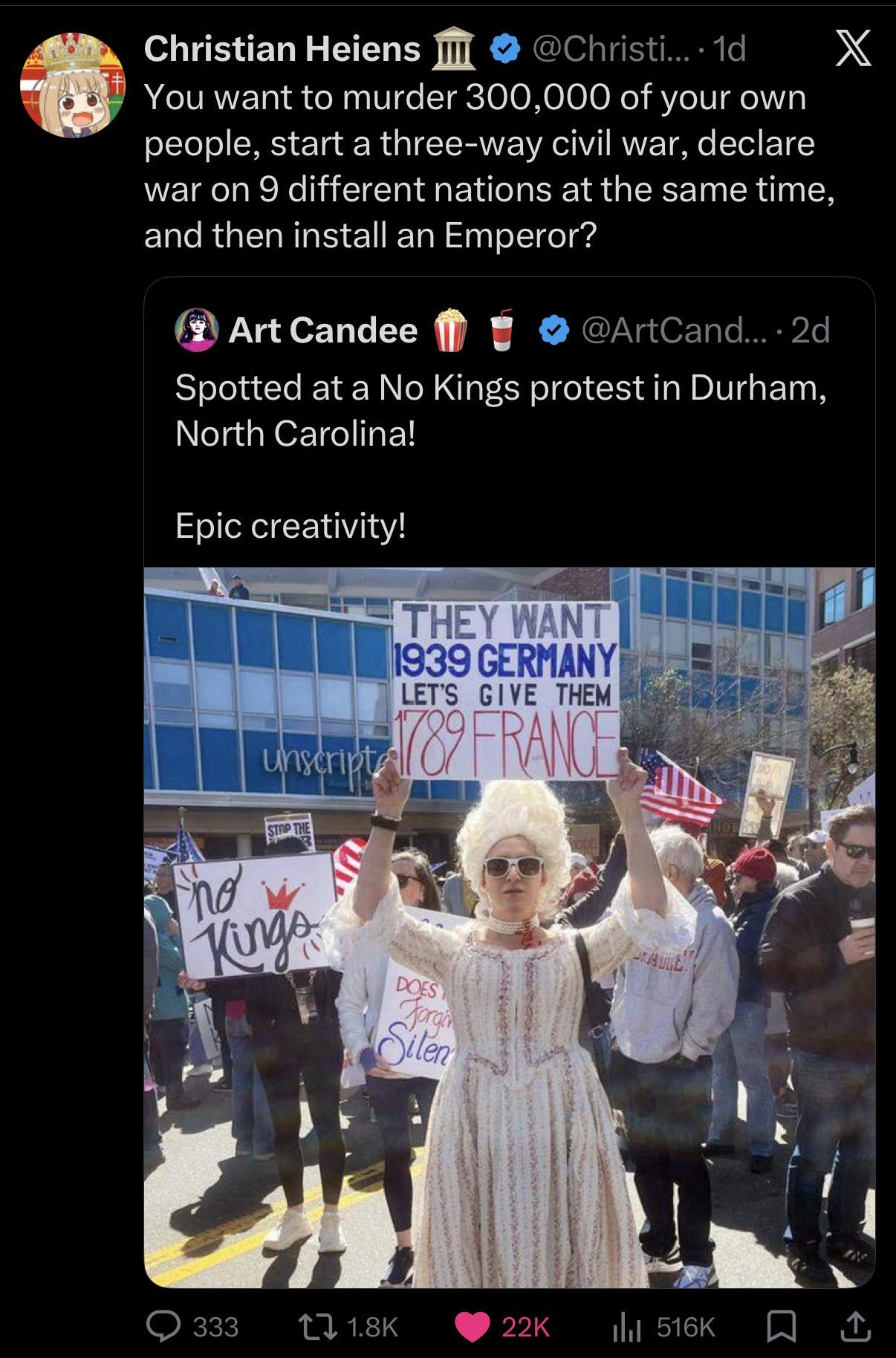Open Christian Heiens profile avatar
The height and width of the screenshot is (1358, 896).
pos(72,84)
